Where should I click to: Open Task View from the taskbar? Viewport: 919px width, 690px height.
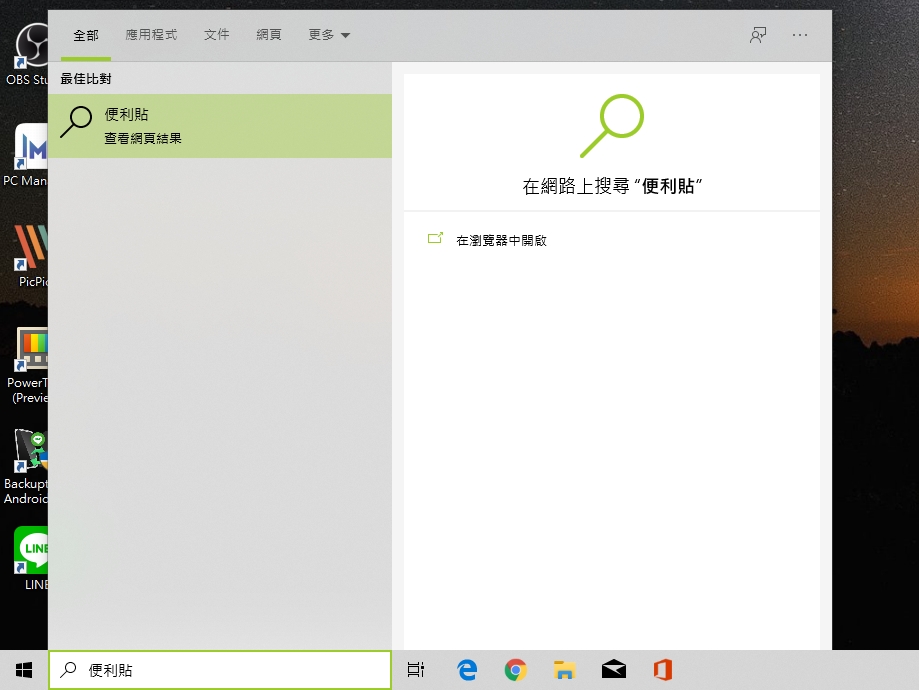point(416,670)
